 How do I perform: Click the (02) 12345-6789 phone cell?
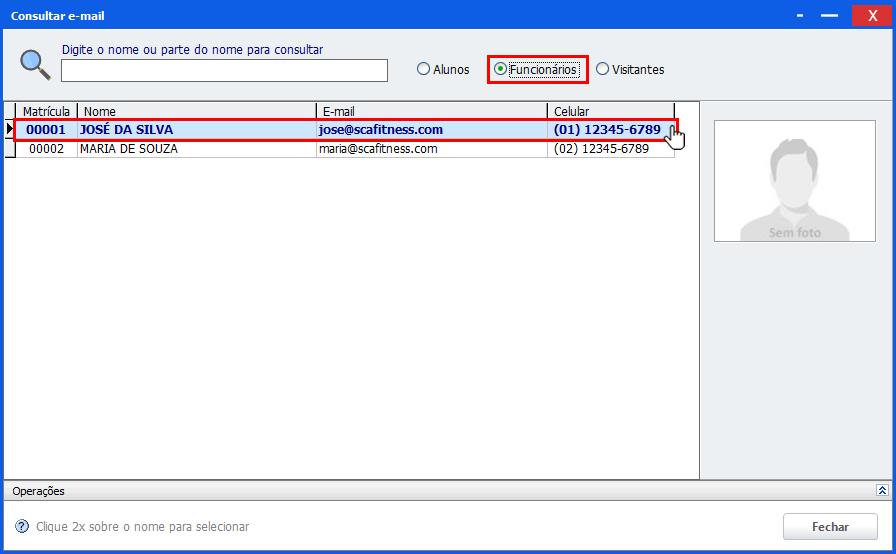[x=611, y=148]
